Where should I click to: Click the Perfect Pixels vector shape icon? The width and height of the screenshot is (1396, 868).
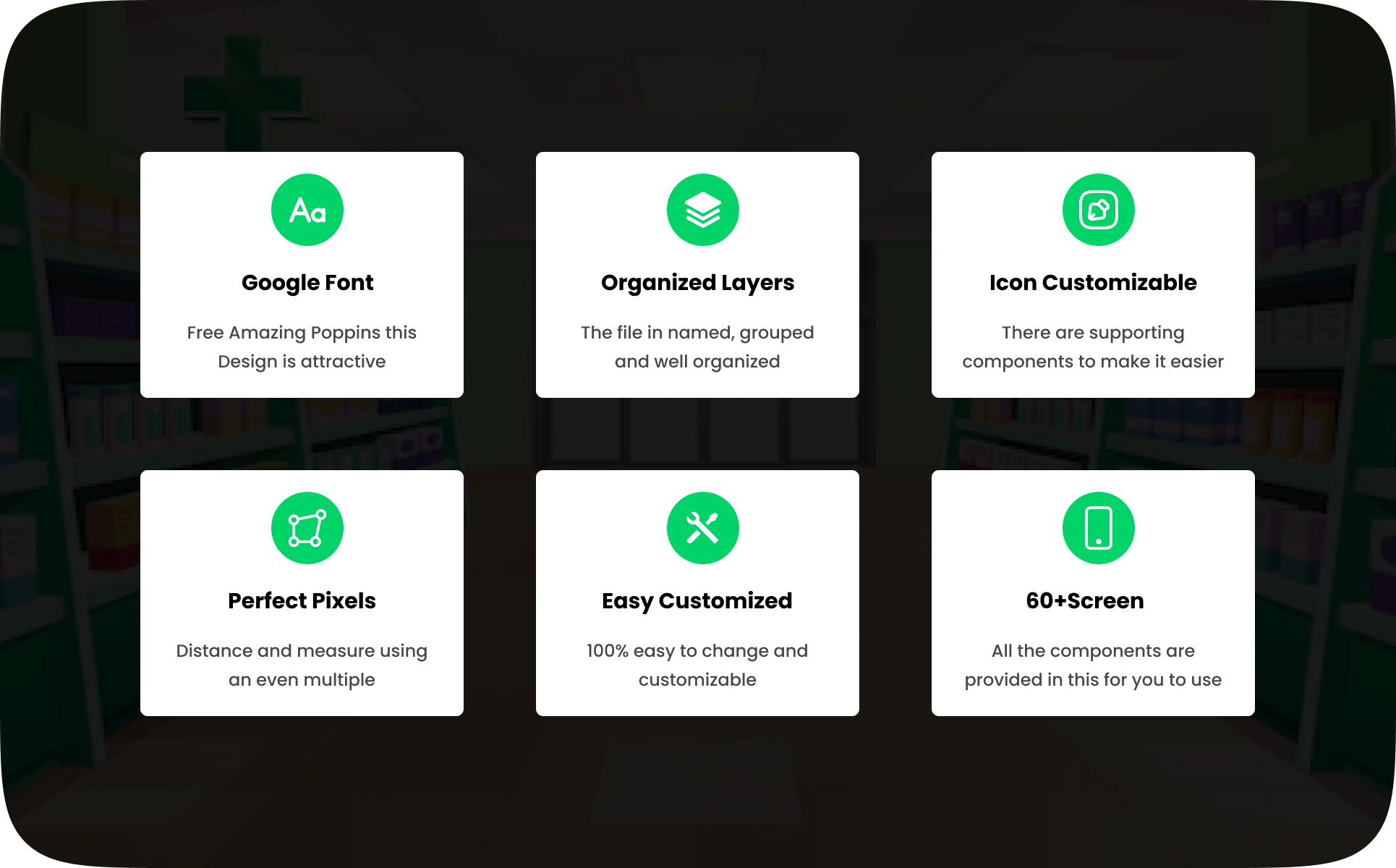click(307, 528)
